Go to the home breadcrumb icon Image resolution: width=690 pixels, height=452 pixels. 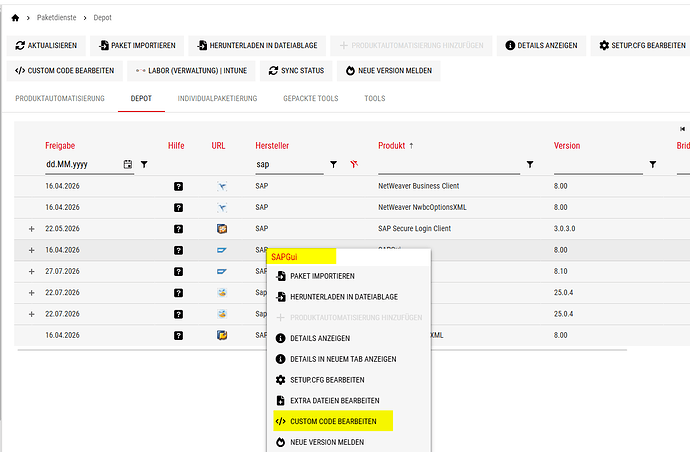tap(15, 18)
